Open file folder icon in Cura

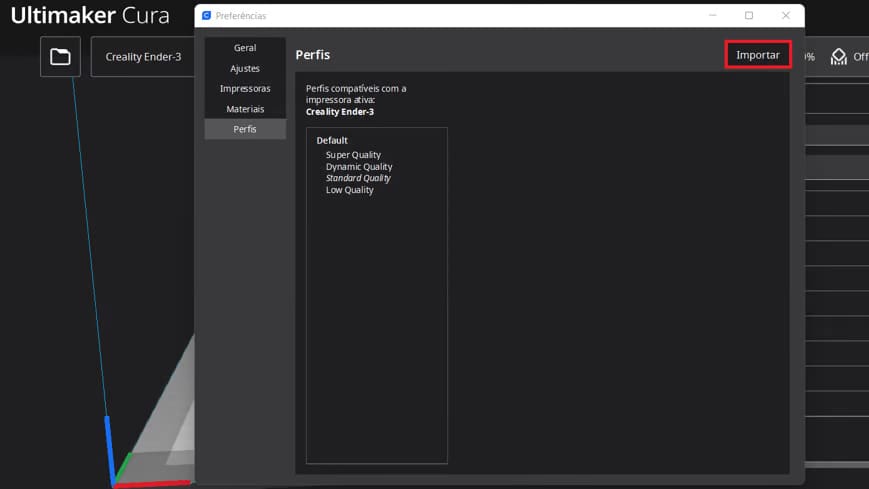[60, 57]
